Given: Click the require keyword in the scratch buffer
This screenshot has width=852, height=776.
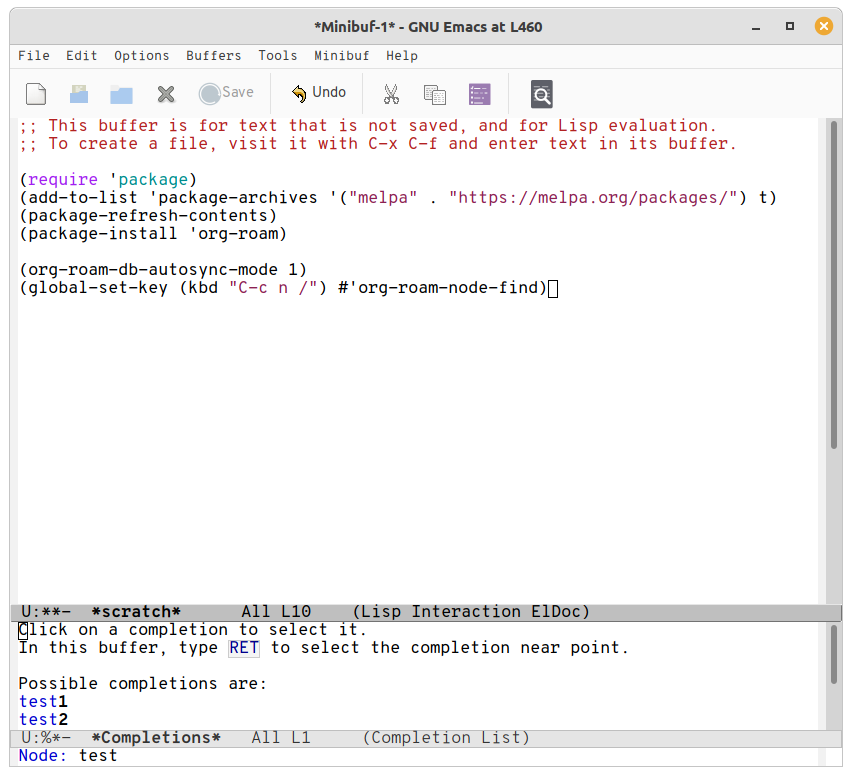Looking at the screenshot, I should [x=63, y=180].
